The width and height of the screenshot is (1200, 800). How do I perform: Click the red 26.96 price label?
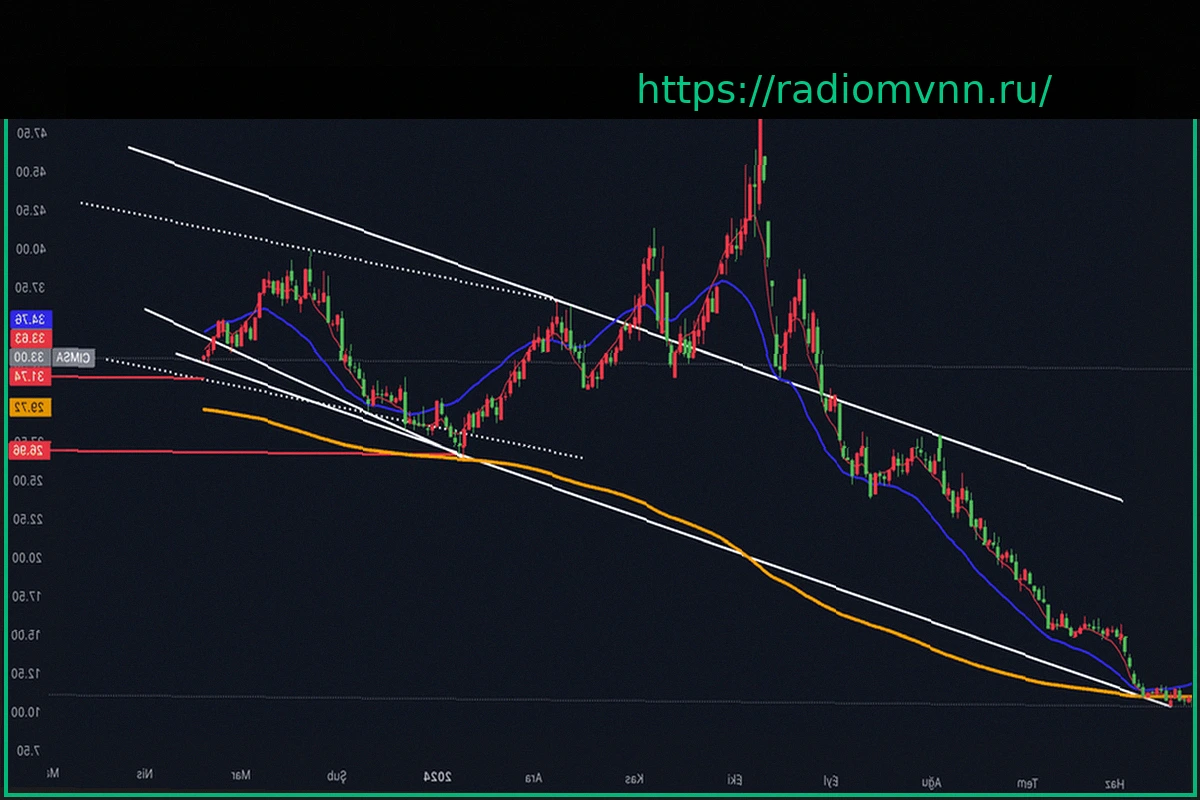28,451
